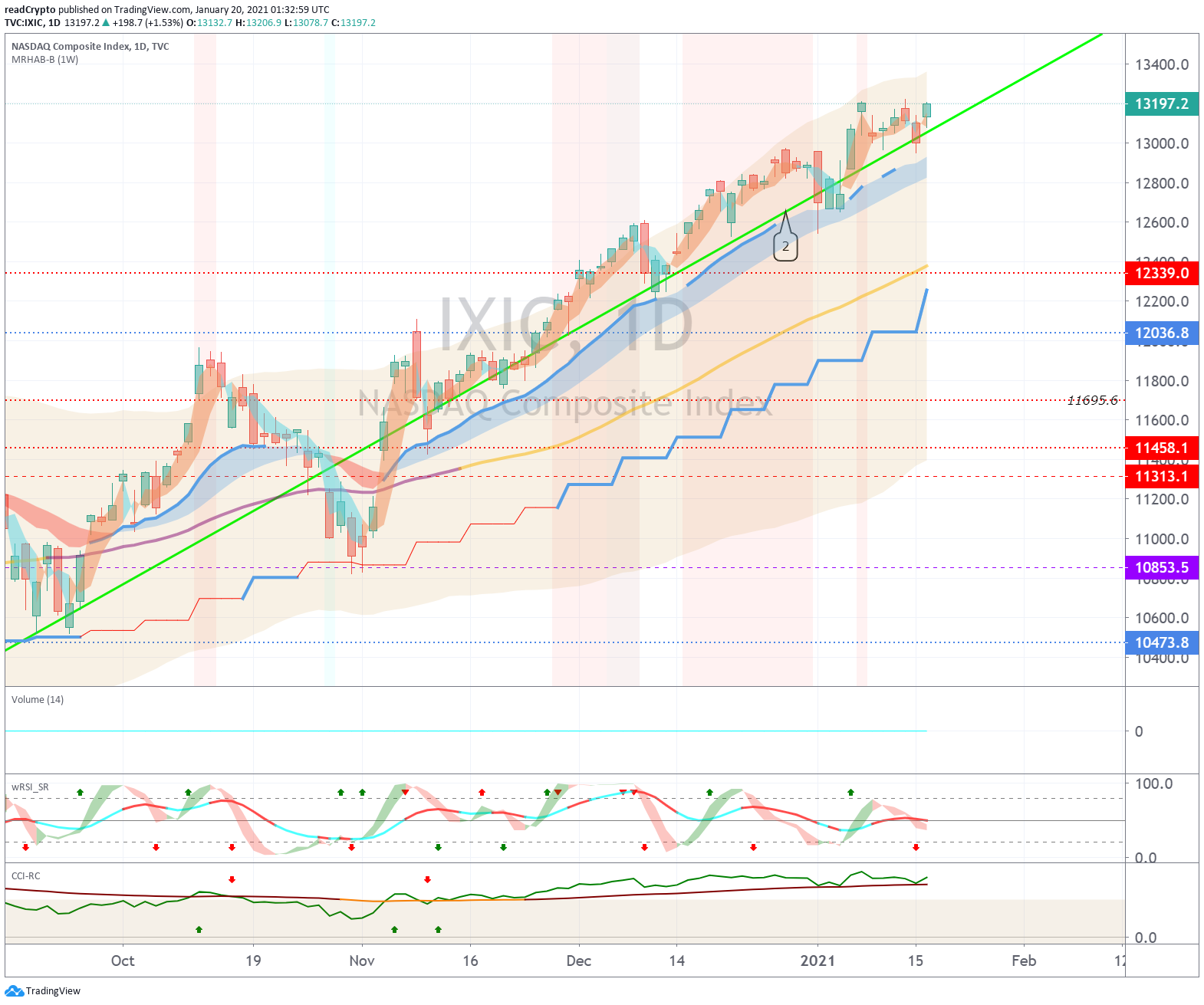Click the +198.7 (+1.53%) change text

tap(148, 23)
